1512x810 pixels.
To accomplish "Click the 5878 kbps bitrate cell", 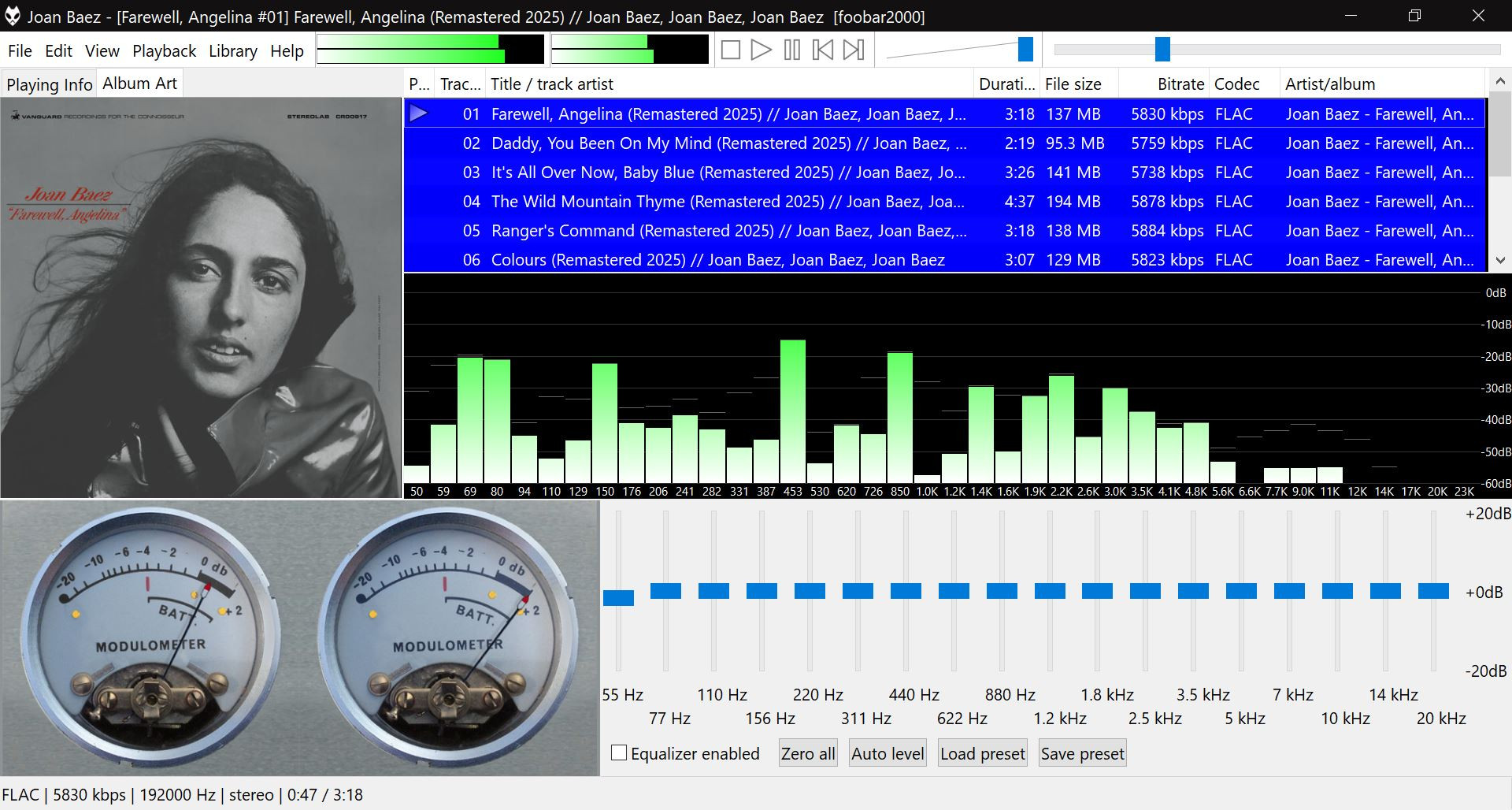I will pos(1167,202).
